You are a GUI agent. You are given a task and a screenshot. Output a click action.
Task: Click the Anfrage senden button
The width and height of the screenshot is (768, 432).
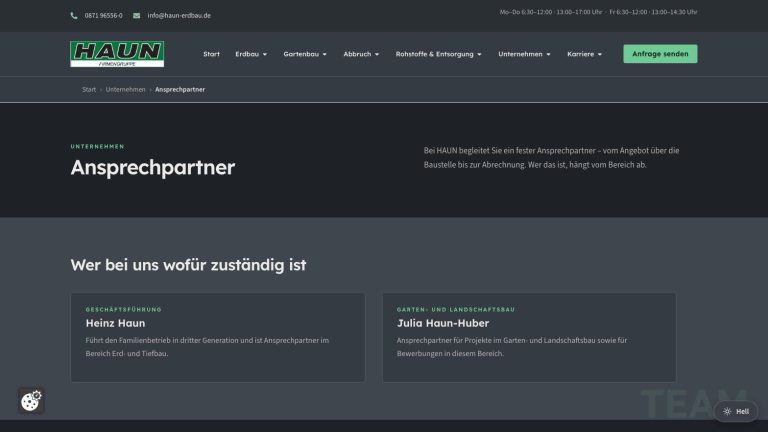[x=660, y=54]
